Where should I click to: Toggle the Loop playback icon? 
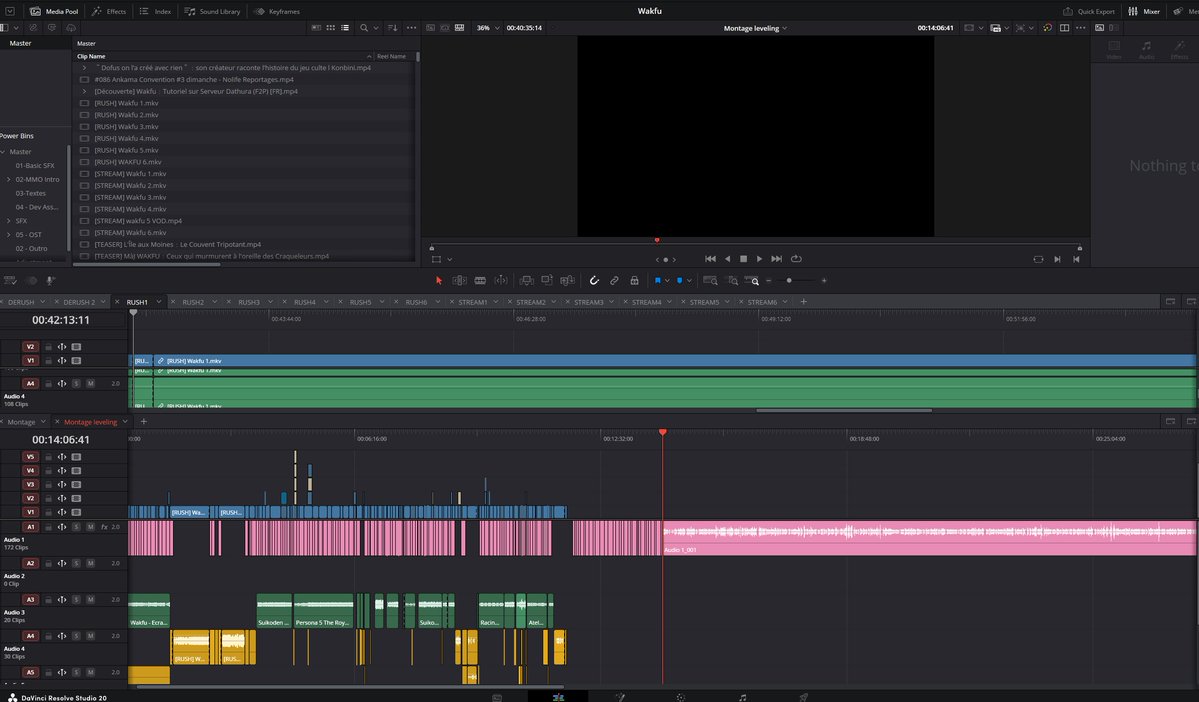tap(796, 259)
